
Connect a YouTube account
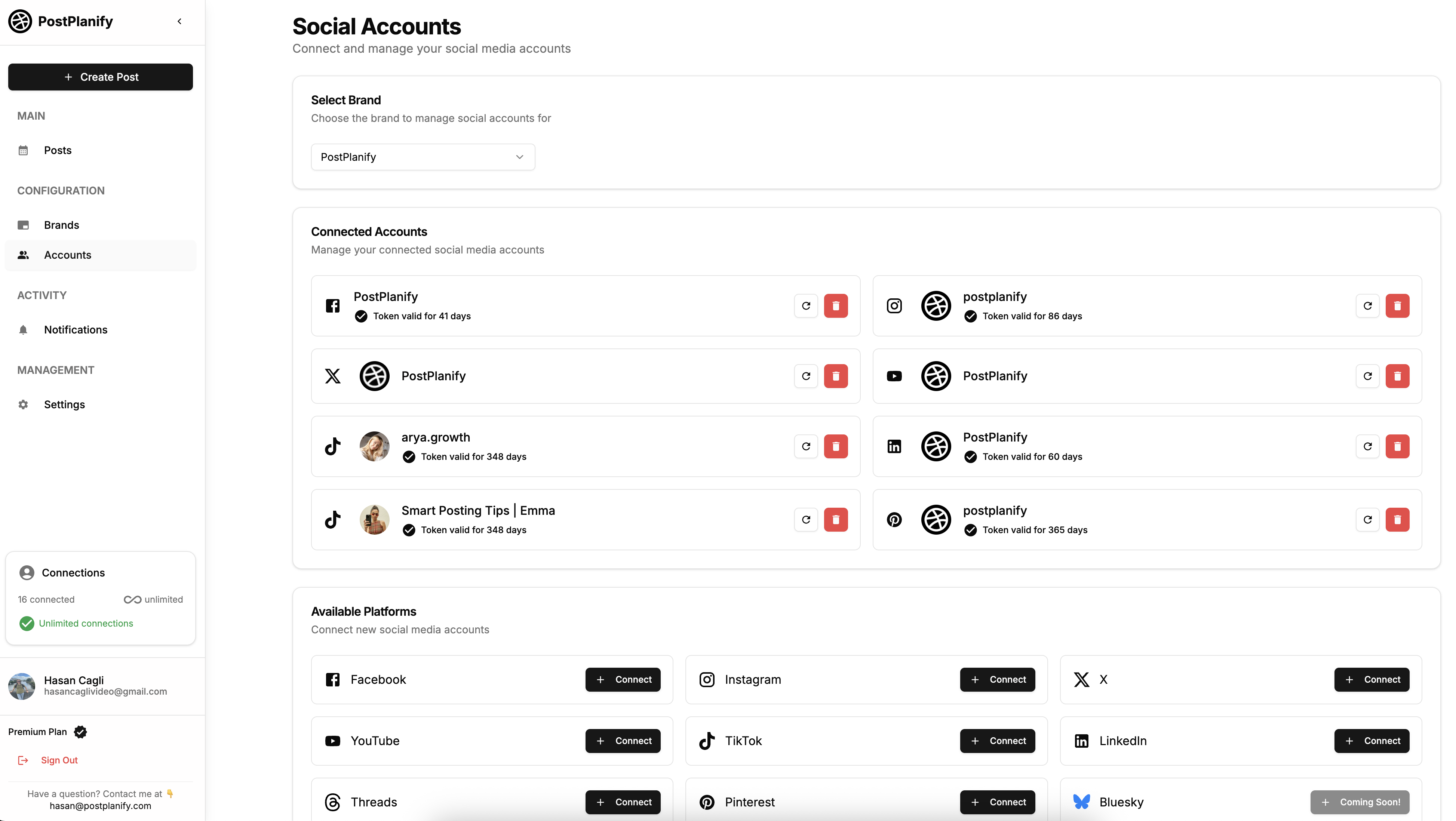point(623,741)
